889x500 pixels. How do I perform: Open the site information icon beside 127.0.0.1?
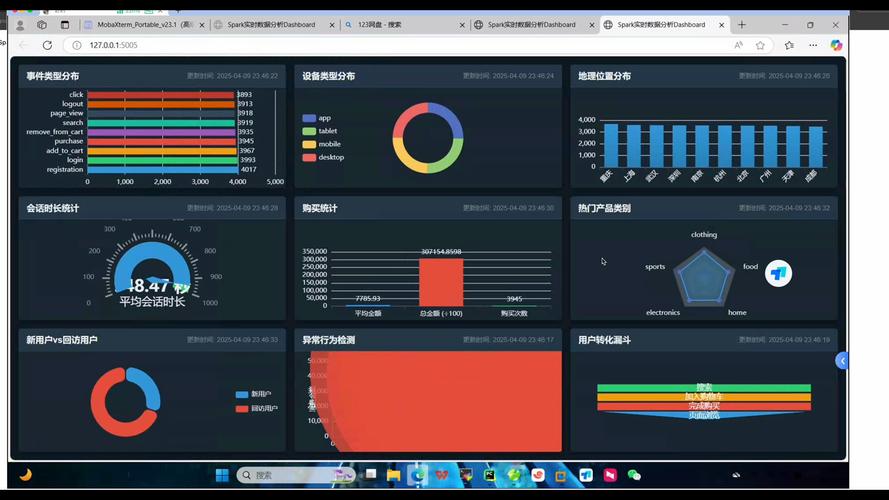(77, 45)
